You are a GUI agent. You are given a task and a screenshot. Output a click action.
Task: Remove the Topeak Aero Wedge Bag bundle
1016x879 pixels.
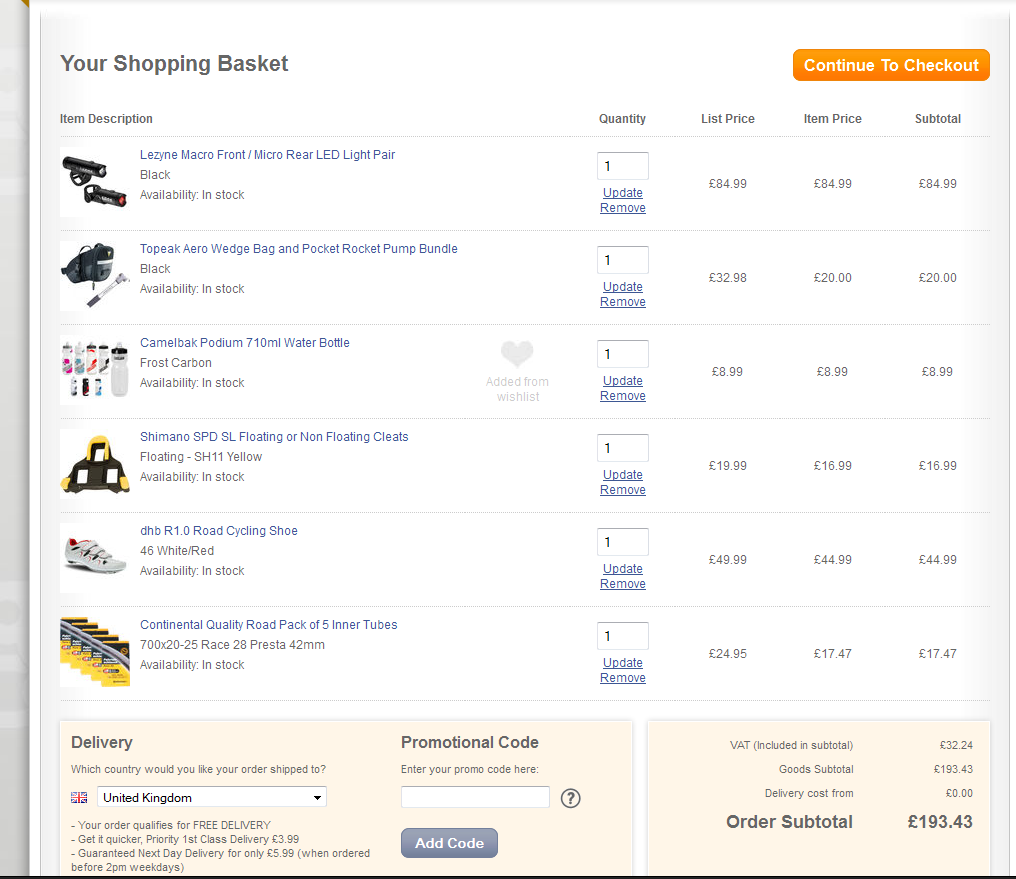622,302
